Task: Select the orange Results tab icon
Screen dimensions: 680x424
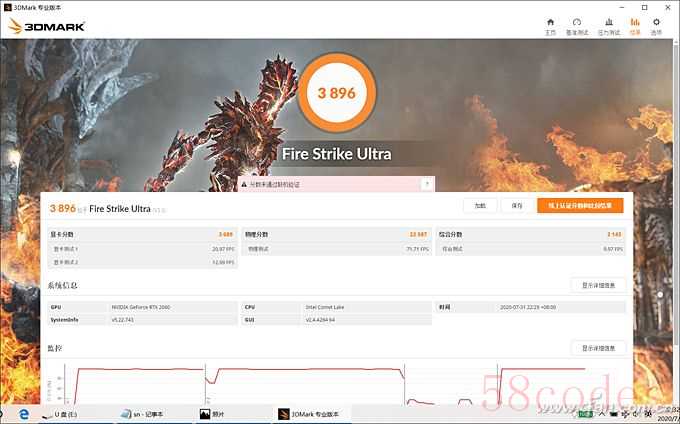Action: [635, 26]
